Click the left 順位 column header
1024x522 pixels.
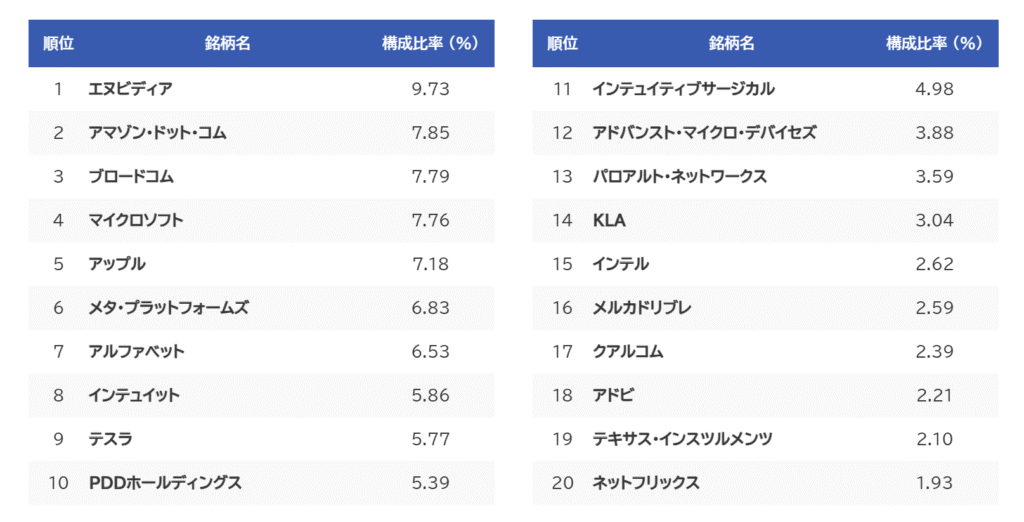click(58, 43)
